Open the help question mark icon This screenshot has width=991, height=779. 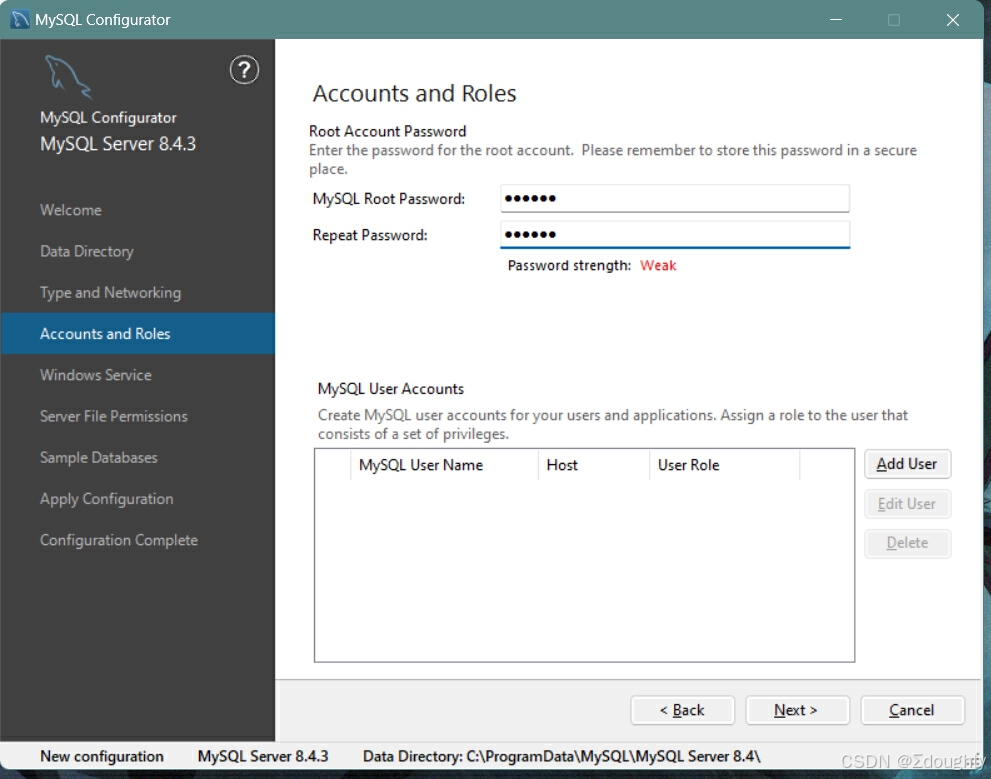pyautogui.click(x=244, y=69)
